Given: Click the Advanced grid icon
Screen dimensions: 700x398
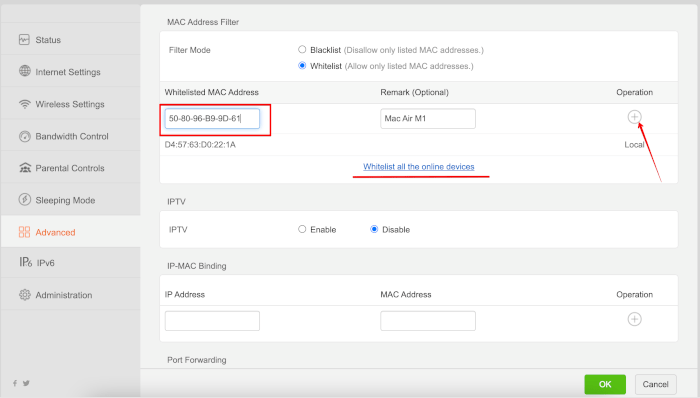Looking at the screenshot, I should [x=24, y=232].
